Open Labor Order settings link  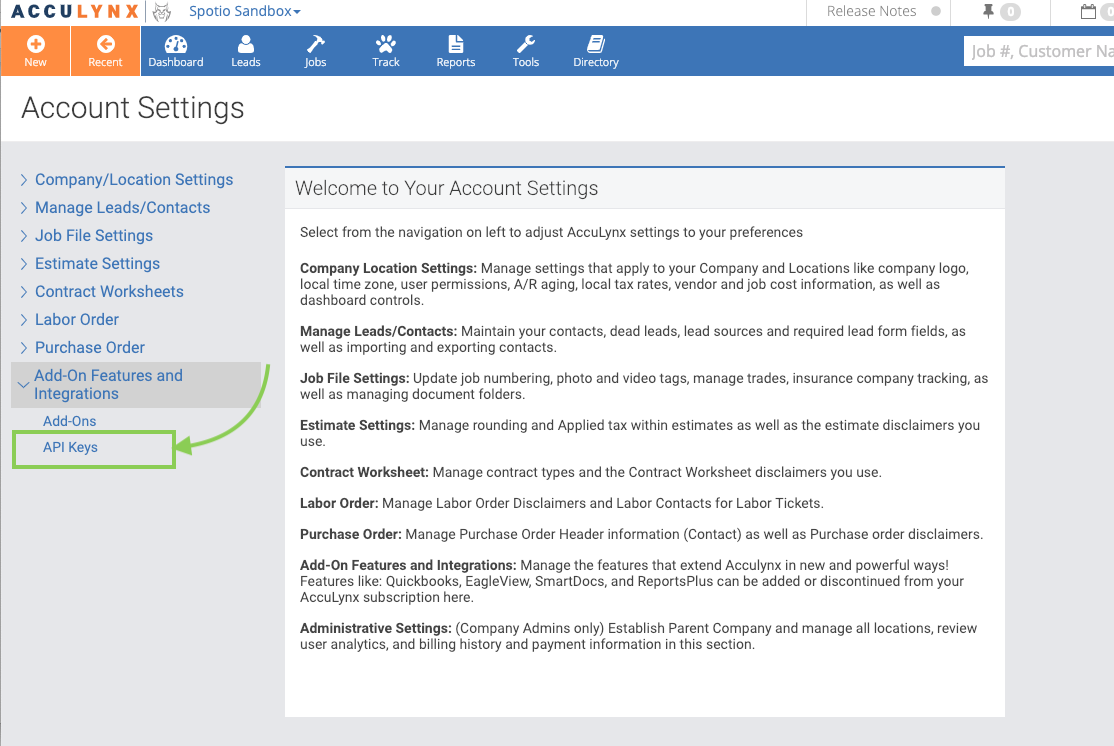[77, 320]
